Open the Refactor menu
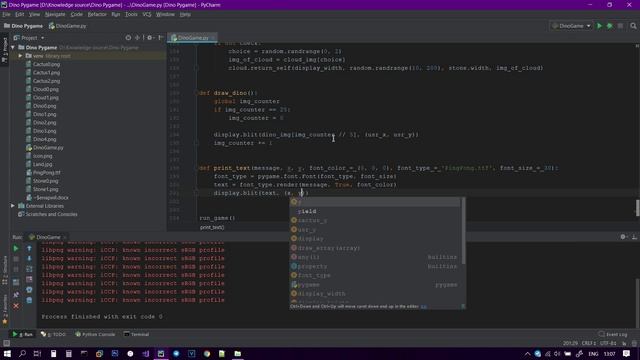 tap(97, 14)
